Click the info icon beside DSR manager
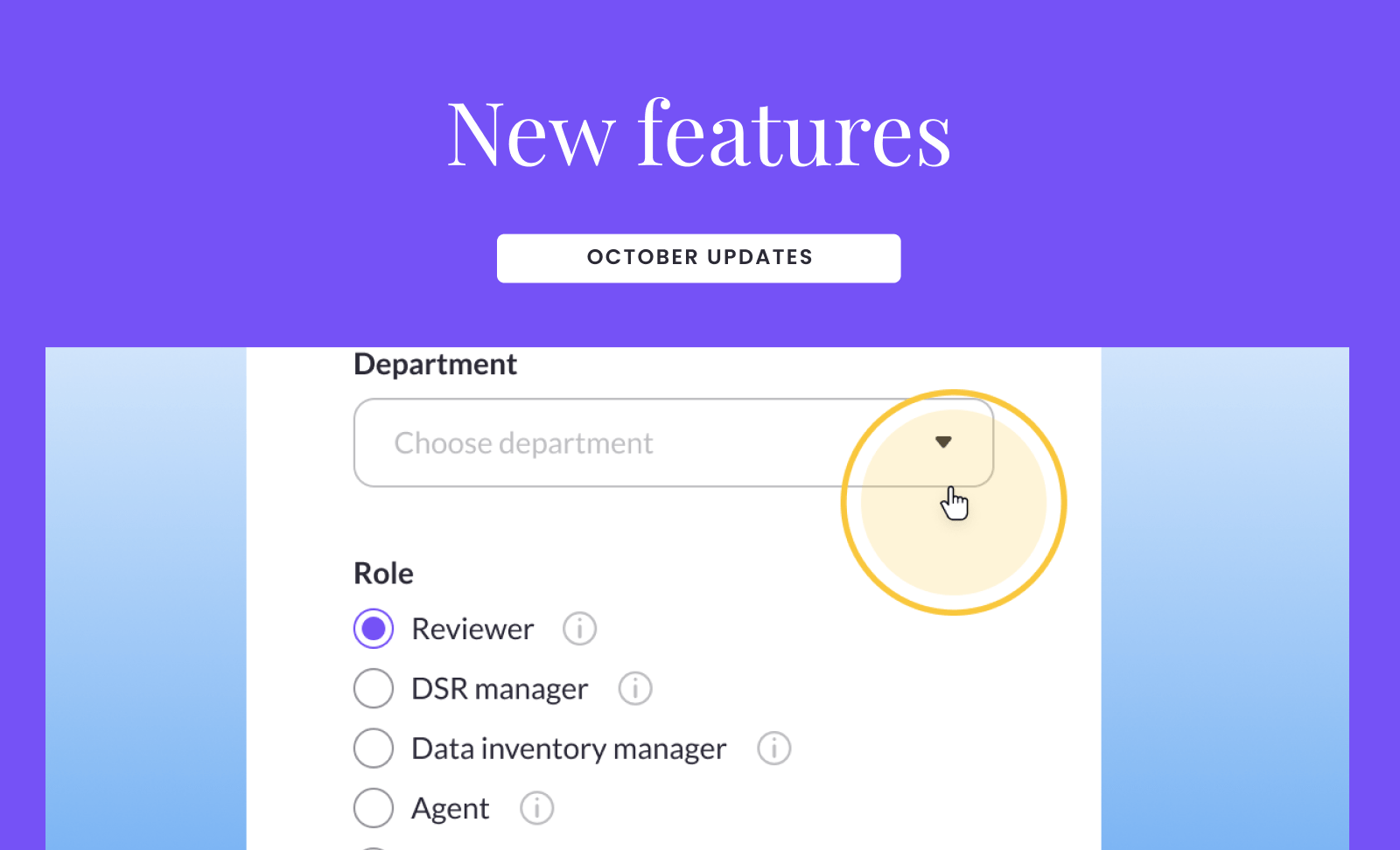The height and width of the screenshot is (850, 1400). 635,688
